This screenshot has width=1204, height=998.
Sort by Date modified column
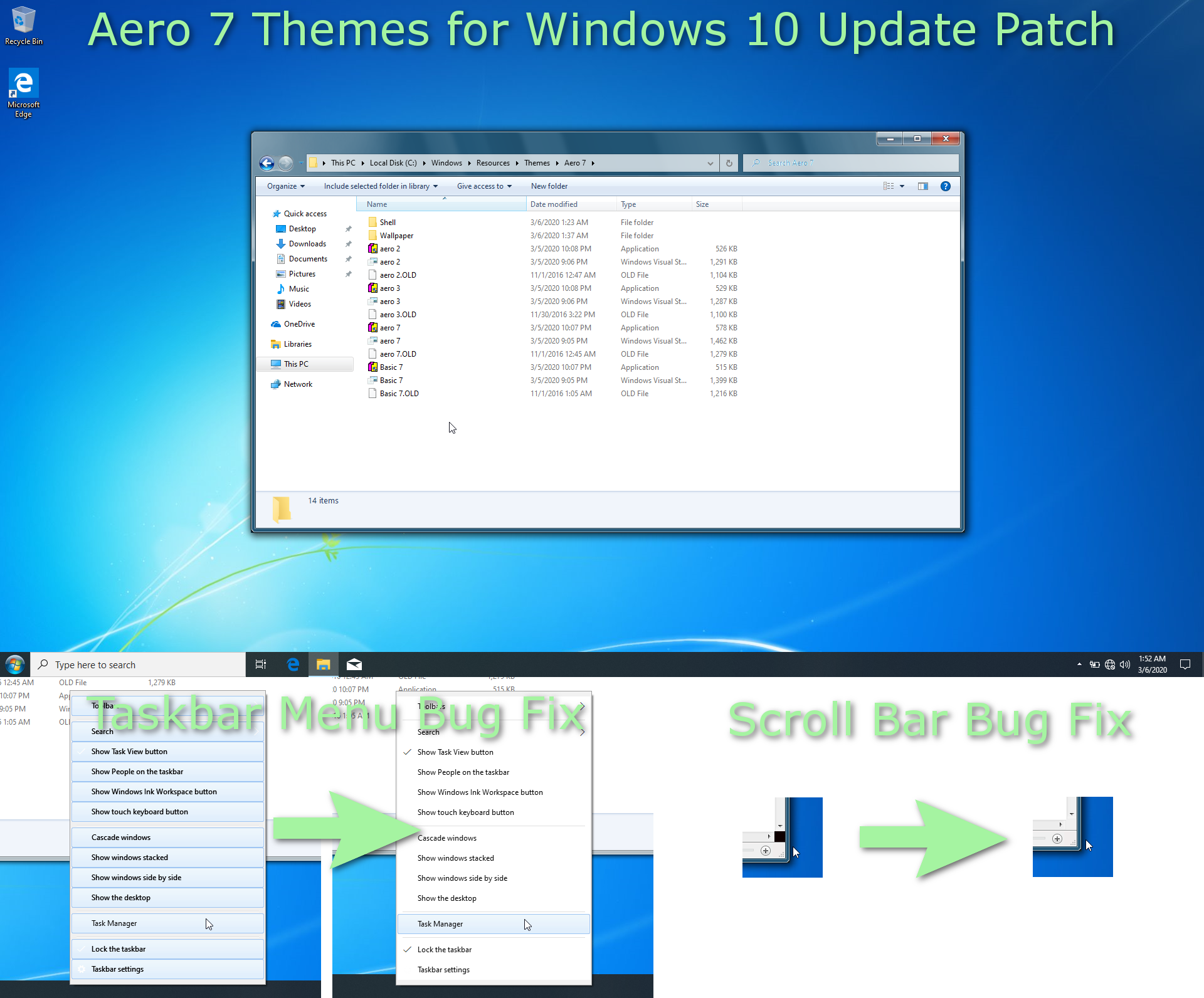(571, 204)
